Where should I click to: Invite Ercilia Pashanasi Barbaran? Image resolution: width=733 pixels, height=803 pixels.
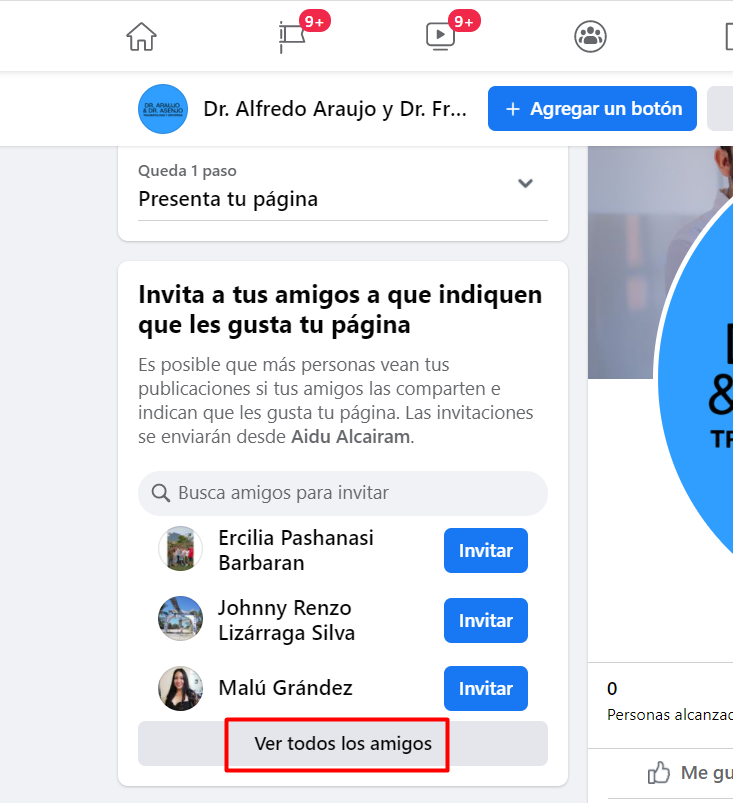486,551
